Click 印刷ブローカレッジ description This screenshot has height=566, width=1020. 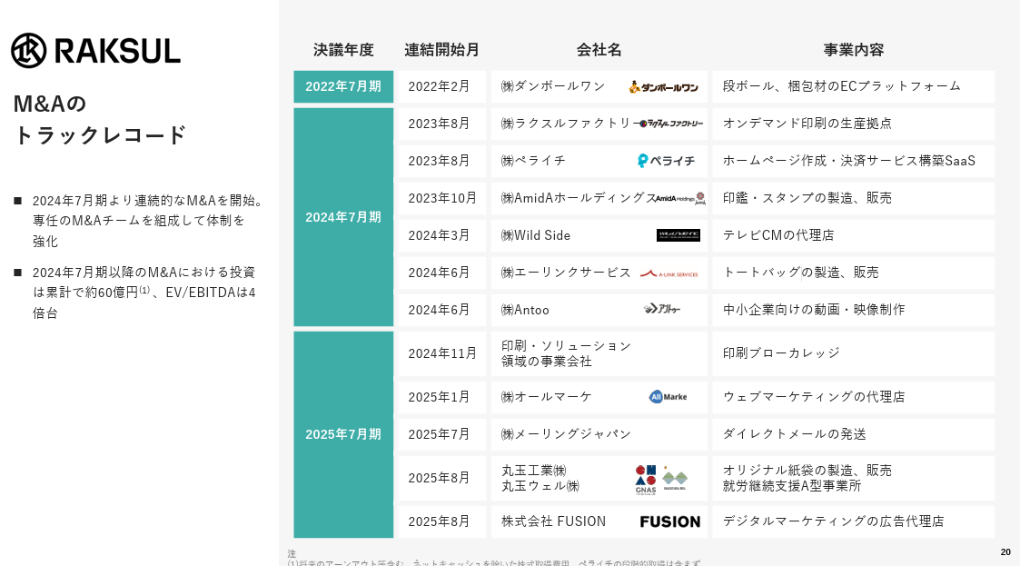coord(781,353)
